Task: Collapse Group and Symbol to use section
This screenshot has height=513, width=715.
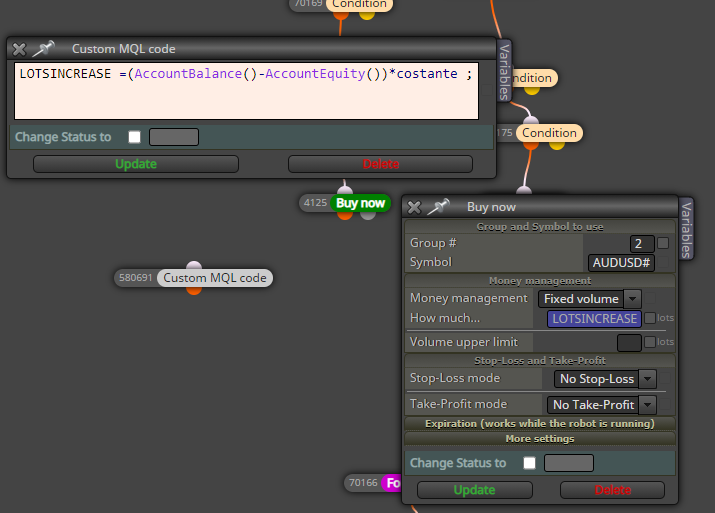Action: (540, 227)
